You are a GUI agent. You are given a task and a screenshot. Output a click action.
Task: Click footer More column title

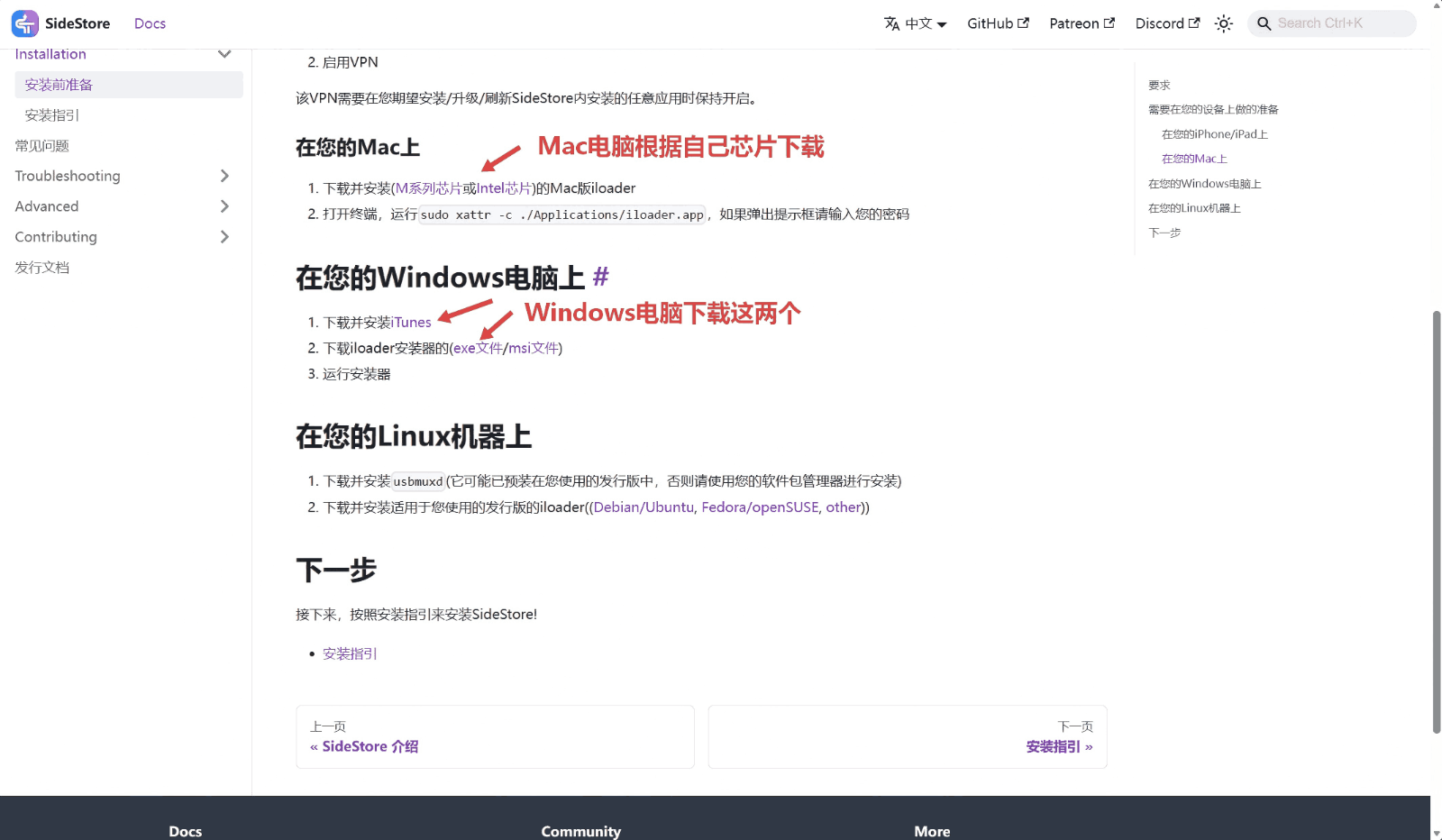click(x=932, y=831)
